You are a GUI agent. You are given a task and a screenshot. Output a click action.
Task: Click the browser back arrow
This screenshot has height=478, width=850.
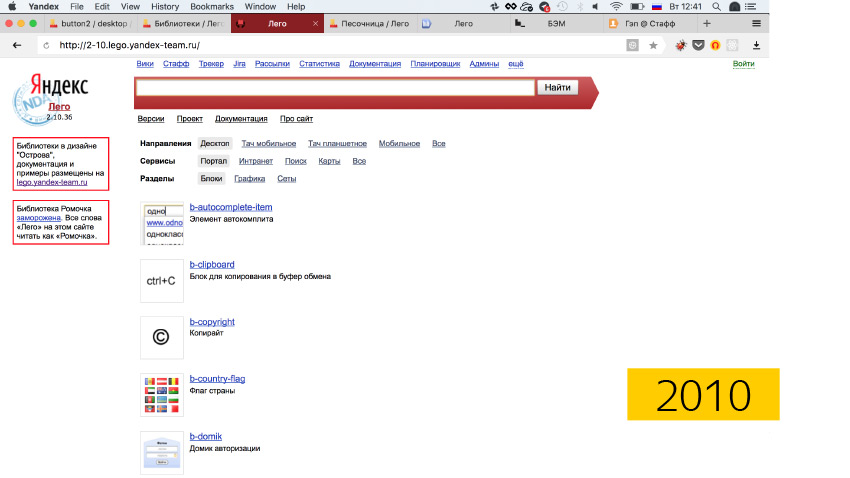click(17, 46)
